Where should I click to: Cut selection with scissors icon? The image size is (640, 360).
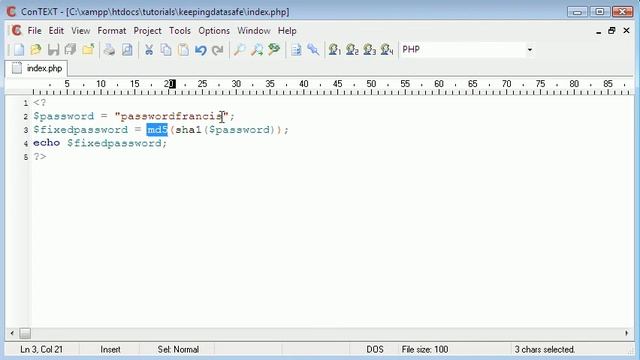click(149, 50)
